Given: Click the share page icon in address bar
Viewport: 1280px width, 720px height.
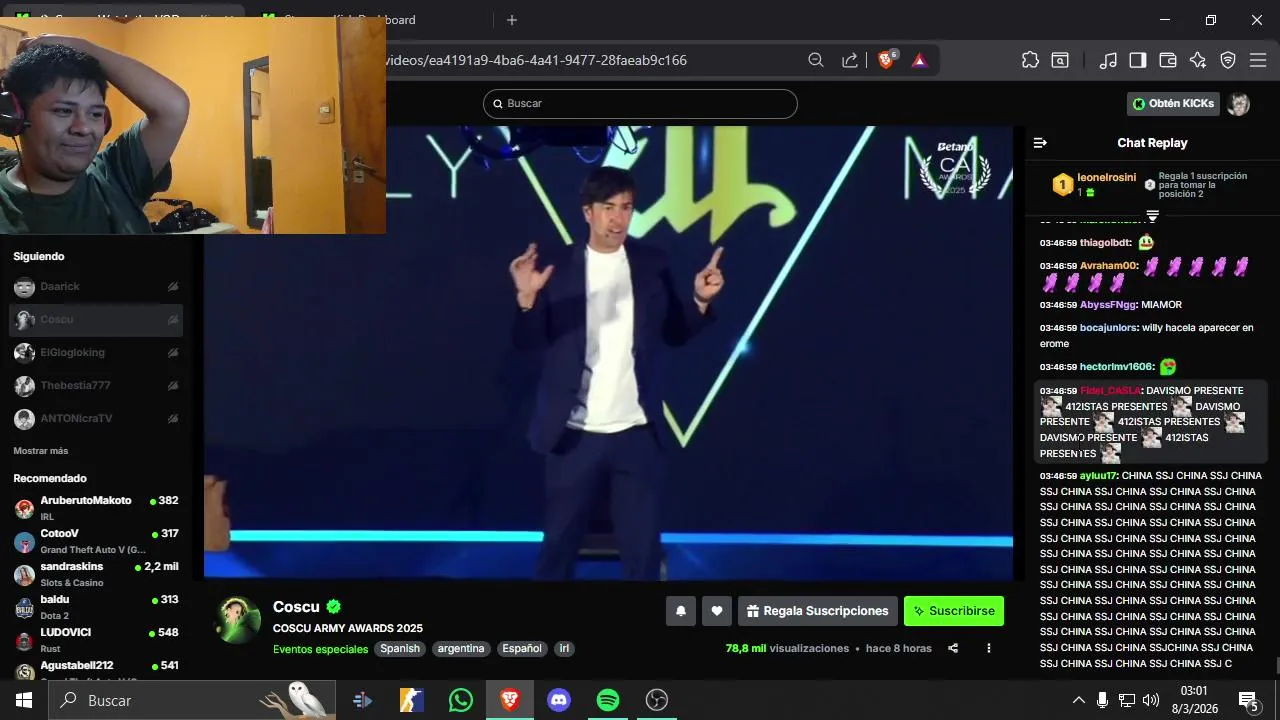Looking at the screenshot, I should 850,60.
